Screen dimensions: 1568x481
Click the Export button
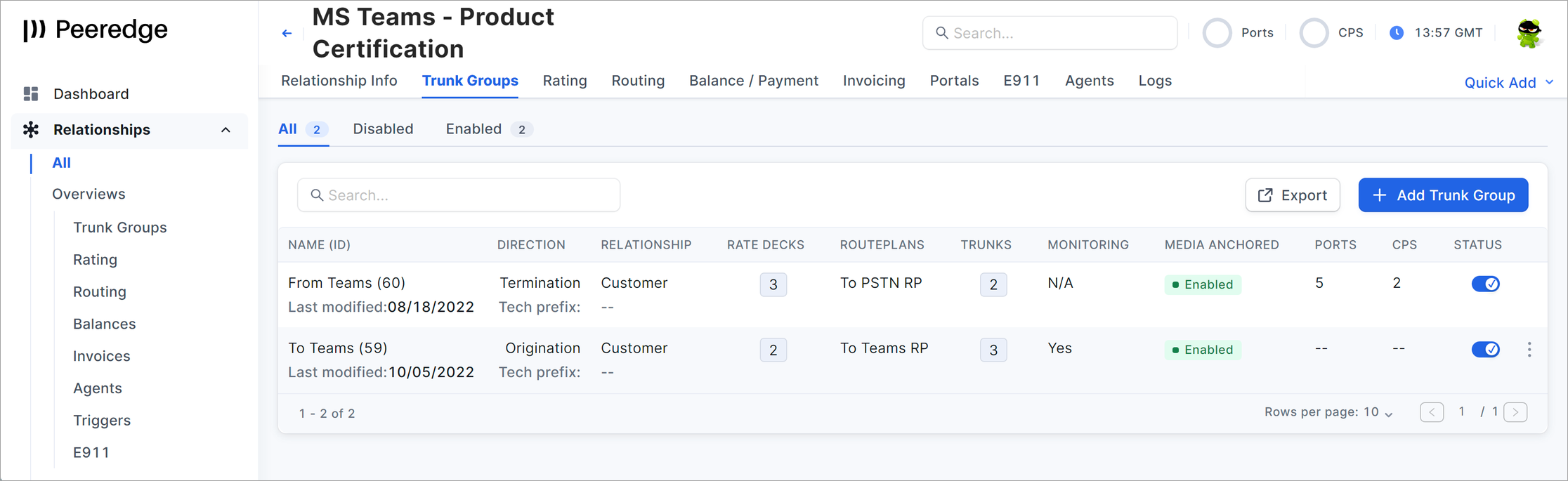tap(1293, 195)
